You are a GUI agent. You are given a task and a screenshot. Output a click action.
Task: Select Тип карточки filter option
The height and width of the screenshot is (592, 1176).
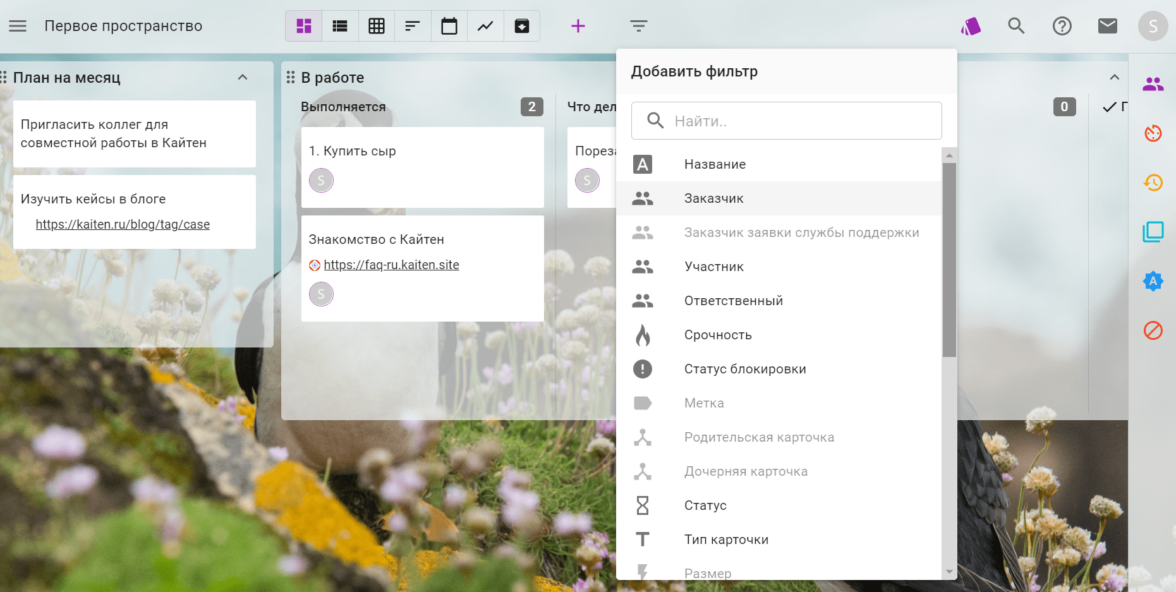click(x=779, y=539)
